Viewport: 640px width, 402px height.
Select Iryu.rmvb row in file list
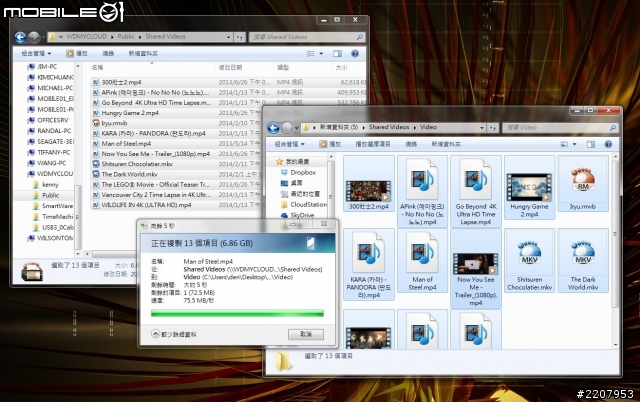click(176, 123)
